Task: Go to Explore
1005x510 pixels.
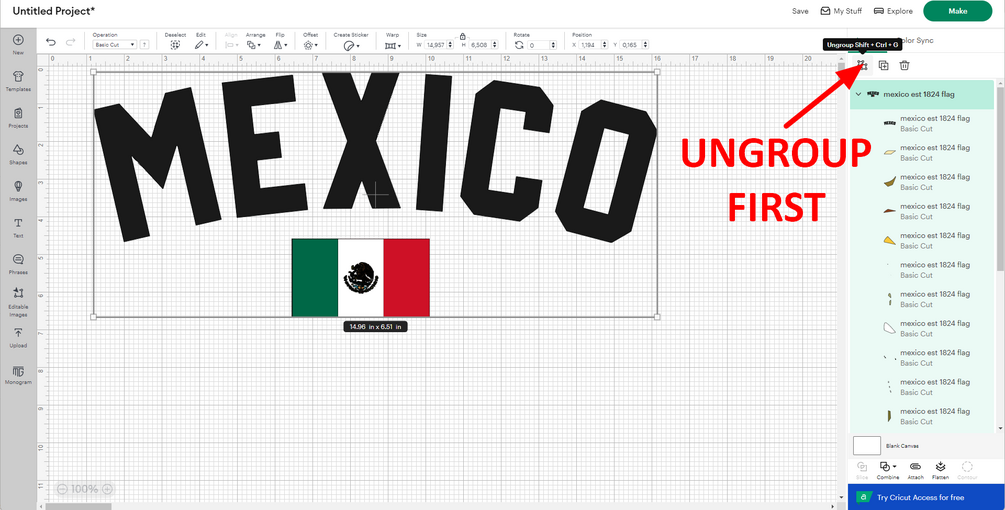Action: pos(893,11)
